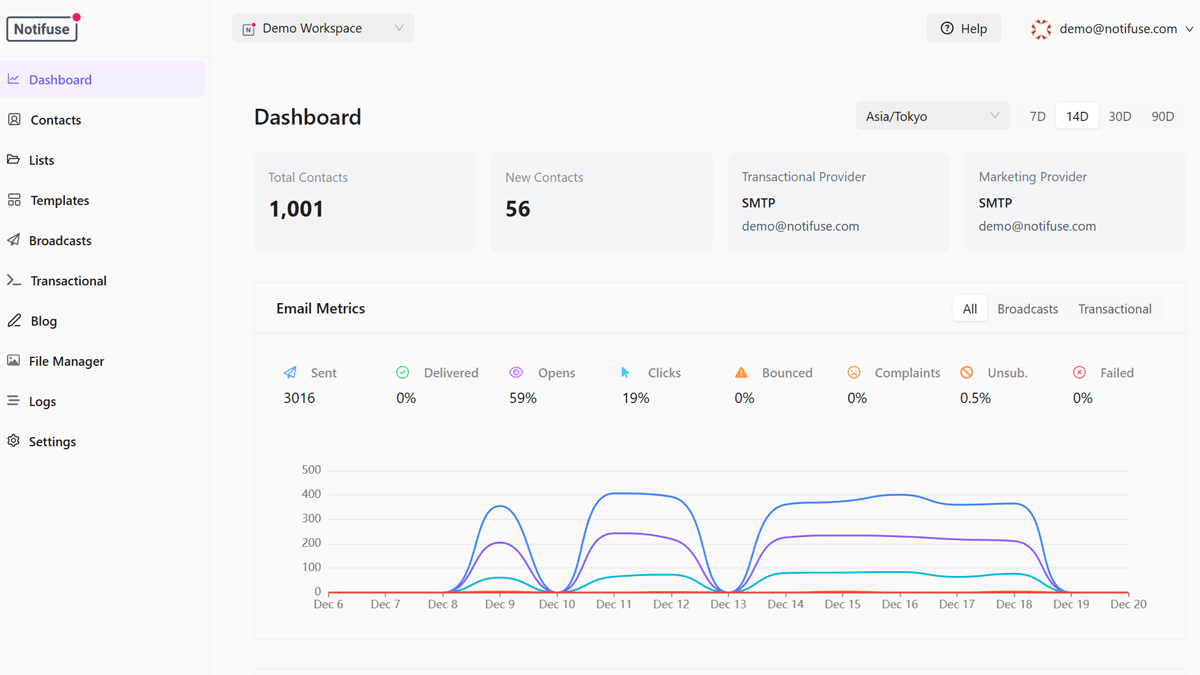The width and height of the screenshot is (1200, 675).
Task: Open Broadcasts via paper plane icon
Action: click(x=14, y=240)
